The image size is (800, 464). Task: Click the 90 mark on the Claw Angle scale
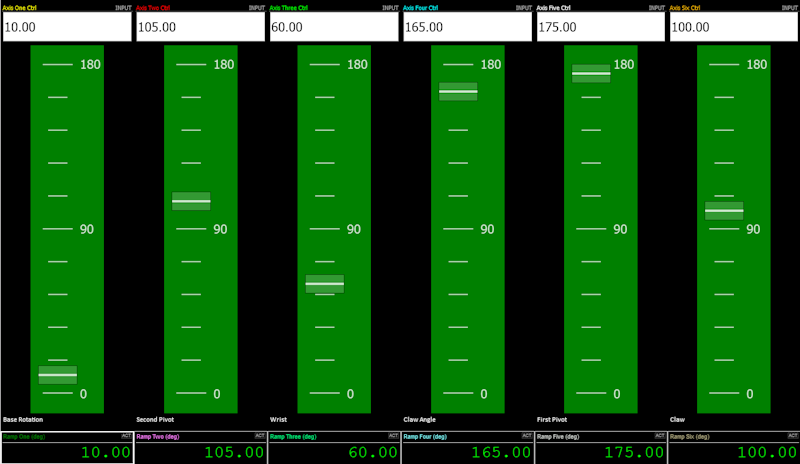[x=487, y=229]
